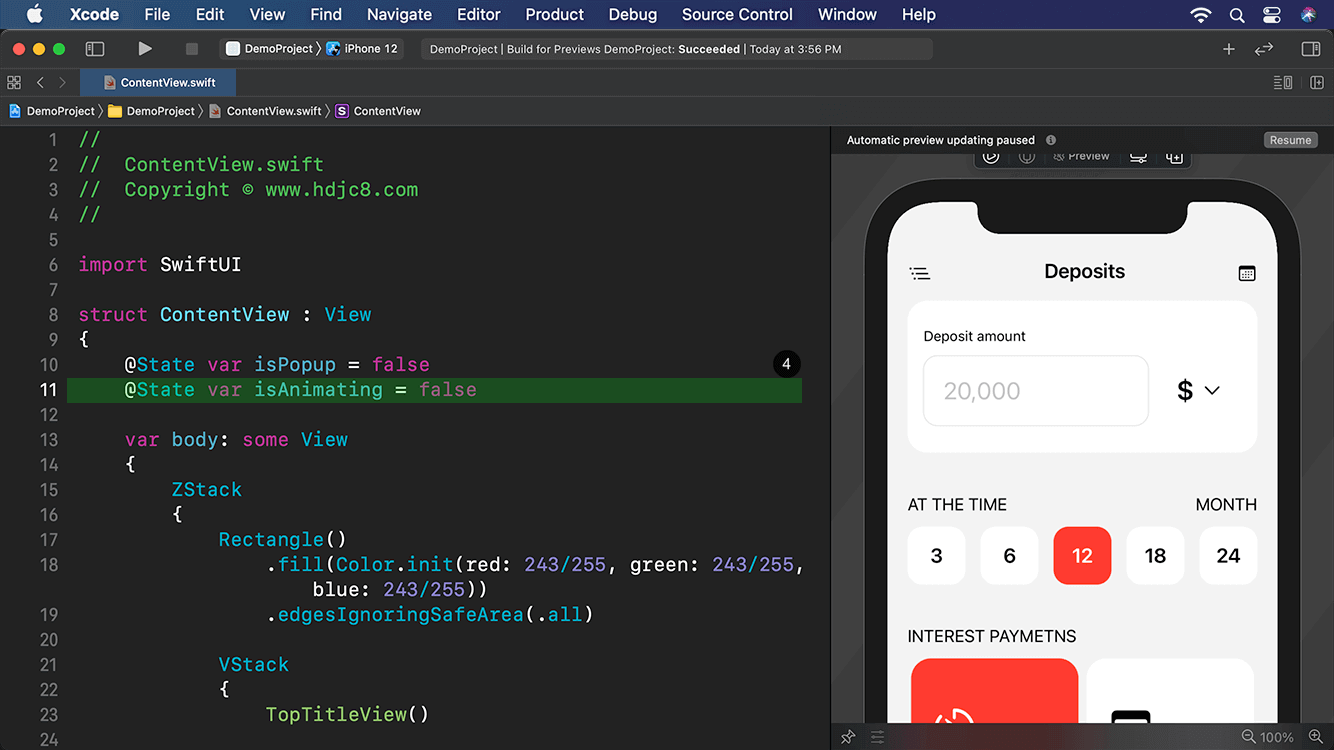Zoom in the preview canvas
1334x750 pixels.
pos(1316,737)
